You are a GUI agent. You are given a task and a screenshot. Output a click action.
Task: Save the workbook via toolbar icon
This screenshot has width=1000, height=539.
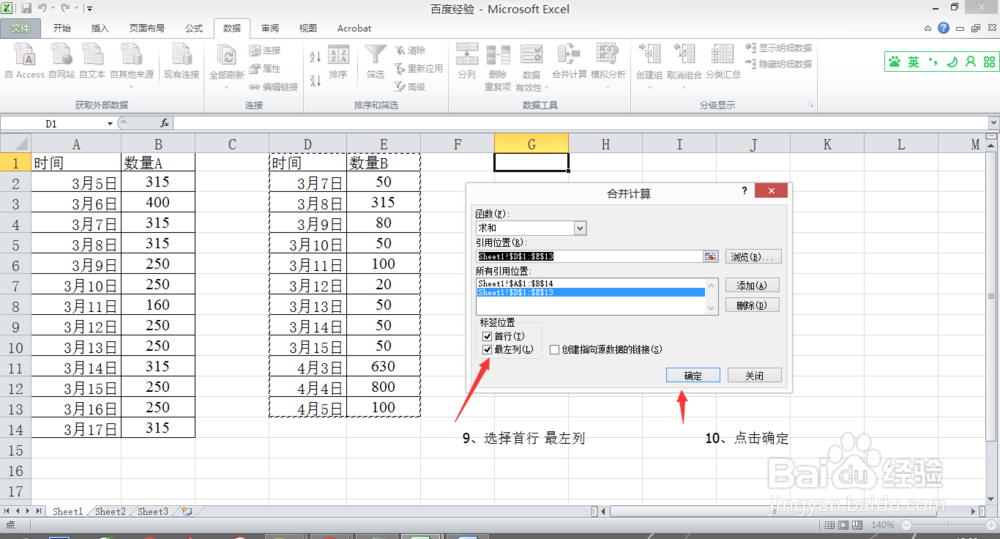pos(26,8)
